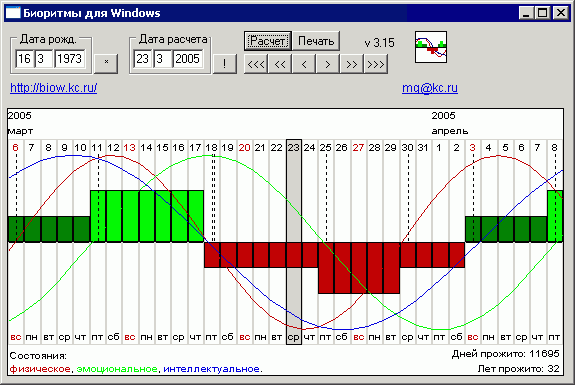
Task: Open the http://biow.kc.ru/ link
Action: 54,88
